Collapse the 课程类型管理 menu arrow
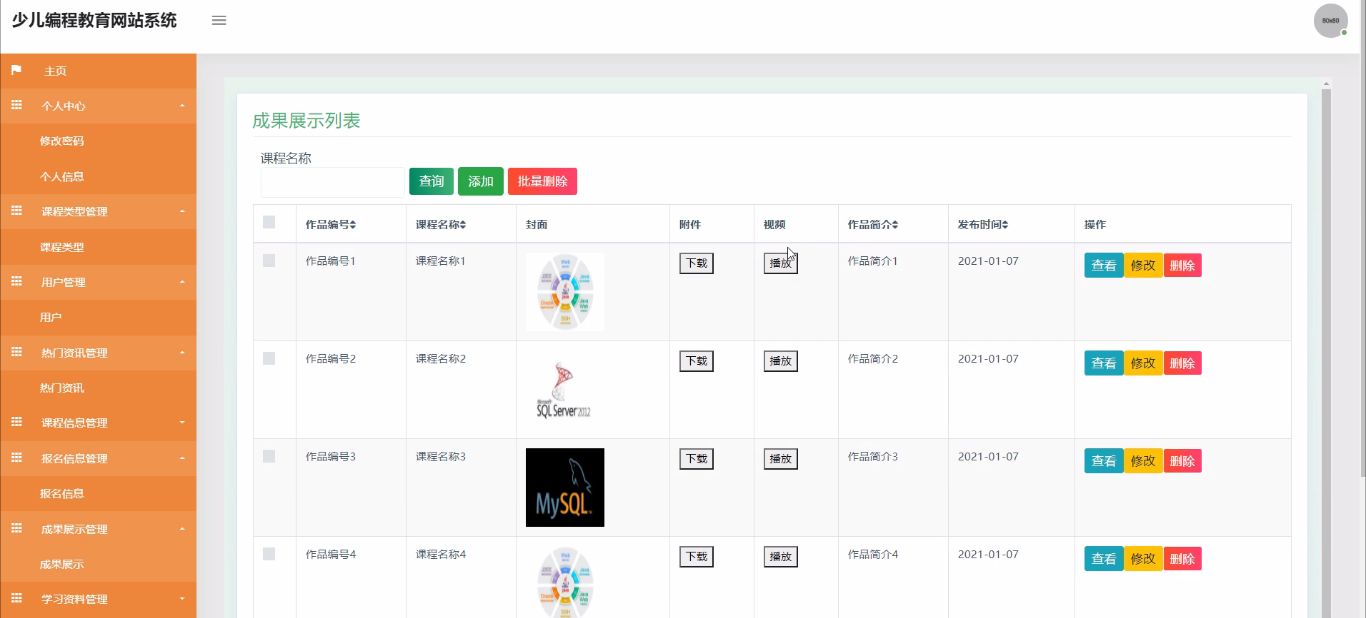 [182, 211]
